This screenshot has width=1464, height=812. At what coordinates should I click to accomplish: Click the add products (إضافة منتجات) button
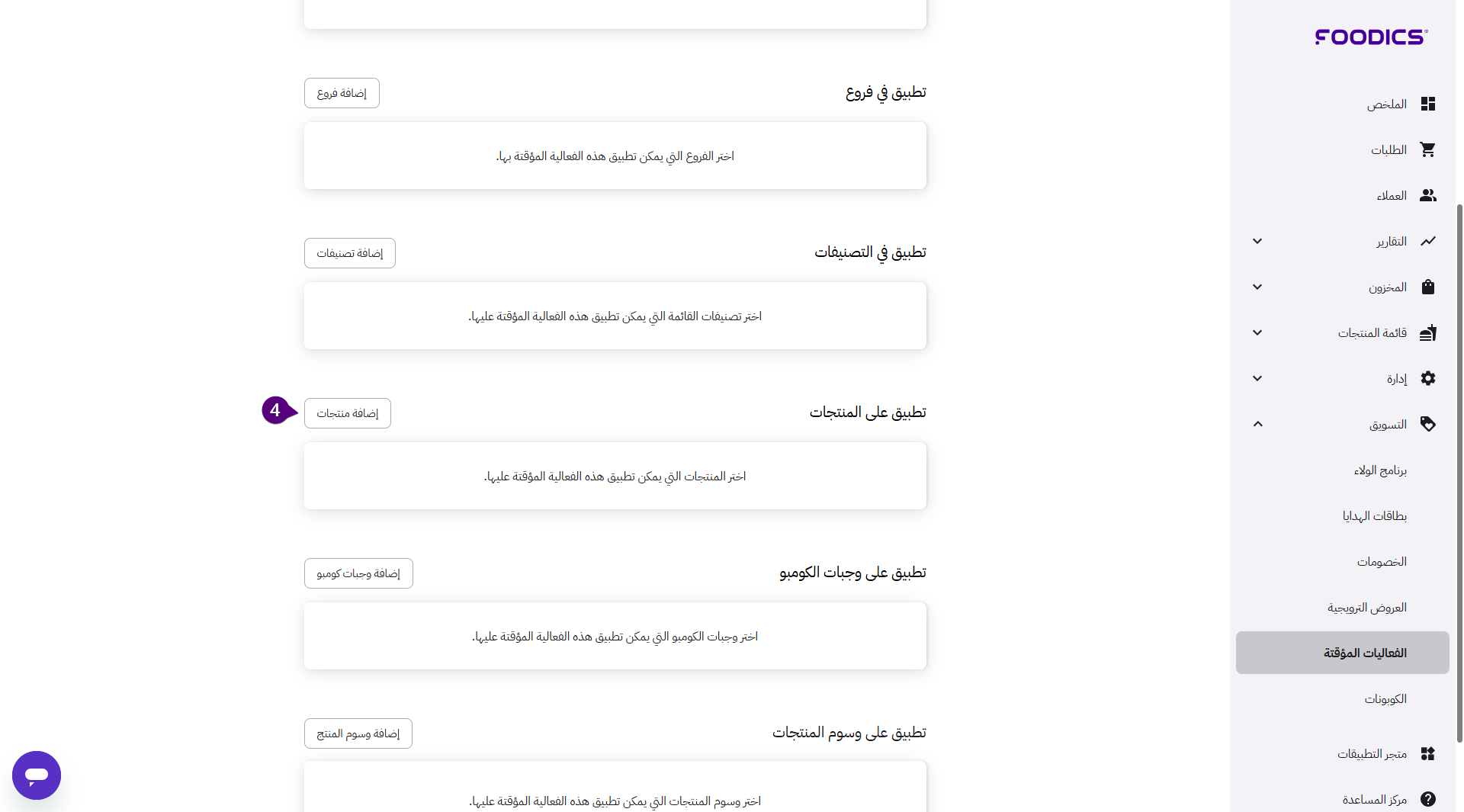(348, 413)
